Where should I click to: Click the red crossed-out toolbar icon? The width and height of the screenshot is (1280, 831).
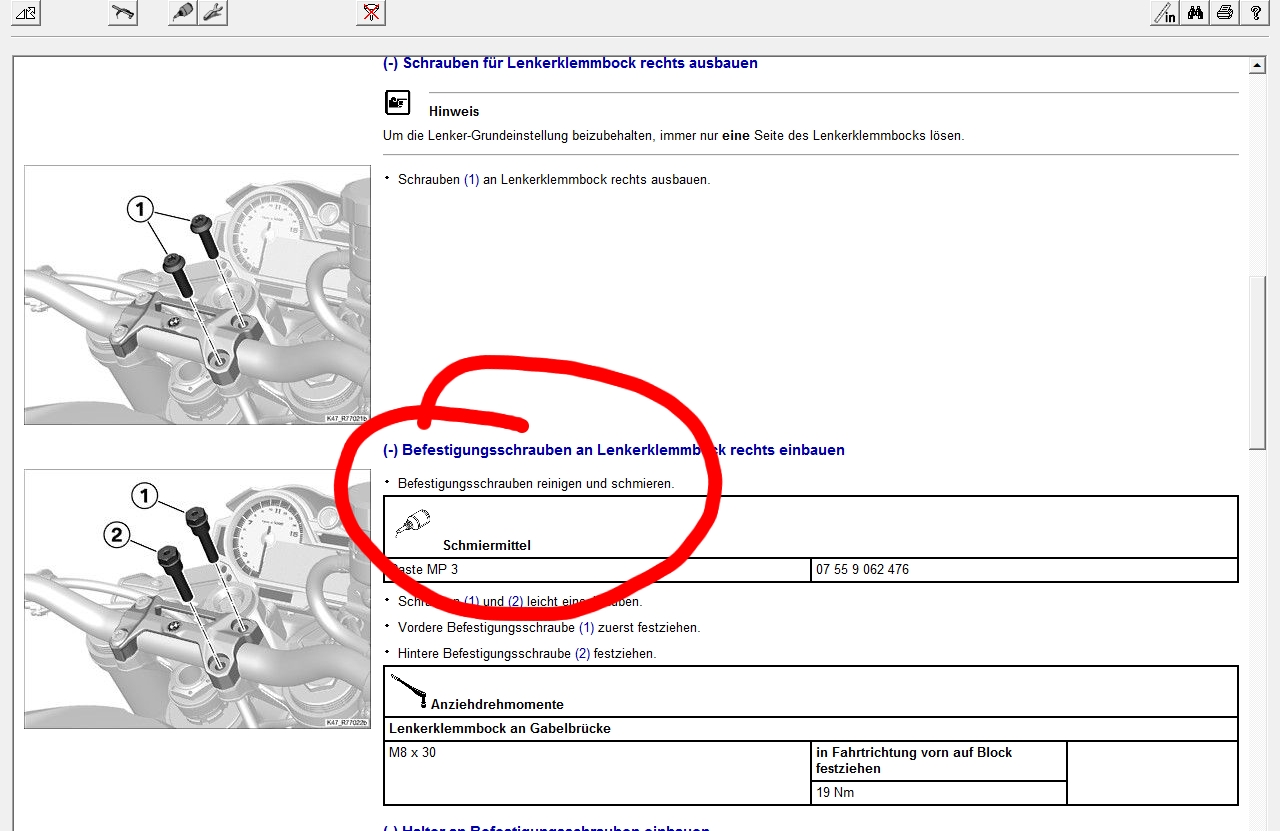371,13
